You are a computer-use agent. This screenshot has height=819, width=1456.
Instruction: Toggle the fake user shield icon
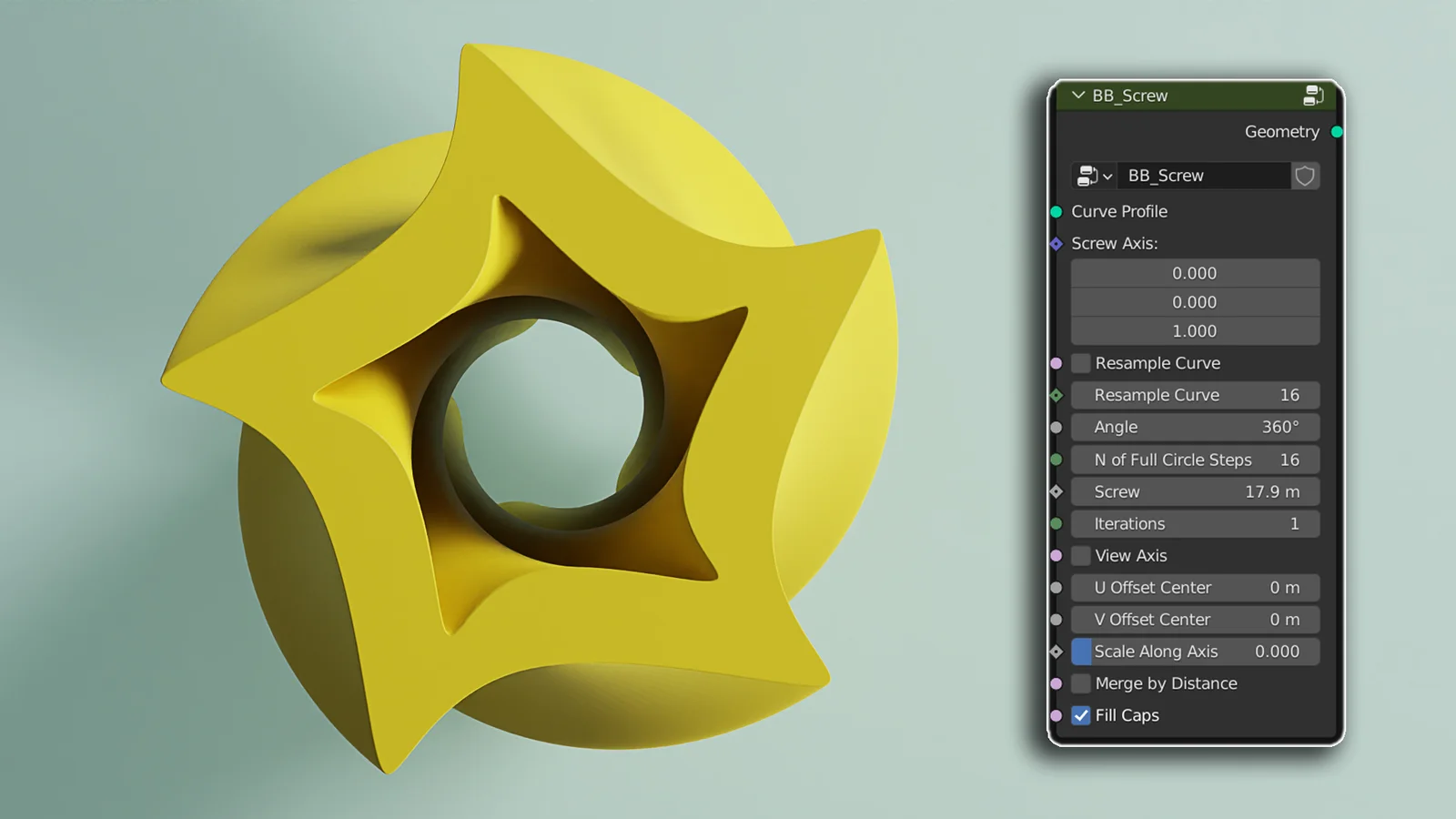click(x=1305, y=176)
